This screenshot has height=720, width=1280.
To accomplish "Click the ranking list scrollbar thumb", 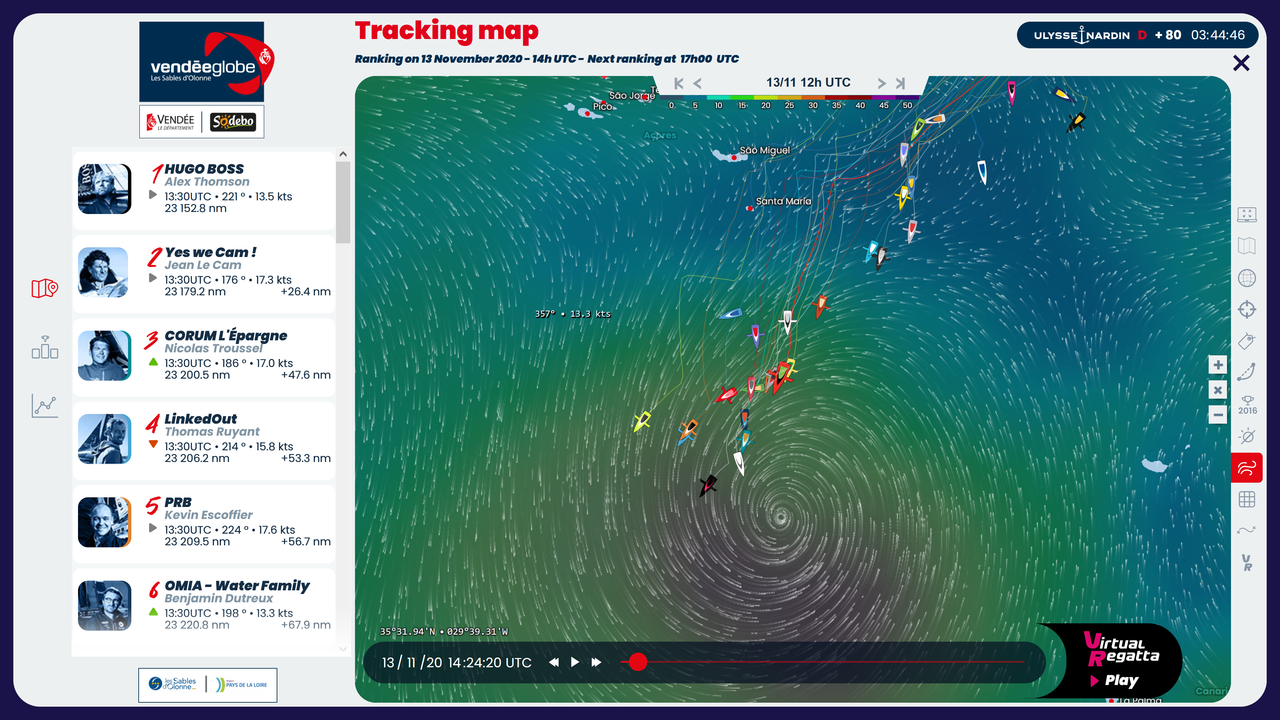I will [x=343, y=202].
